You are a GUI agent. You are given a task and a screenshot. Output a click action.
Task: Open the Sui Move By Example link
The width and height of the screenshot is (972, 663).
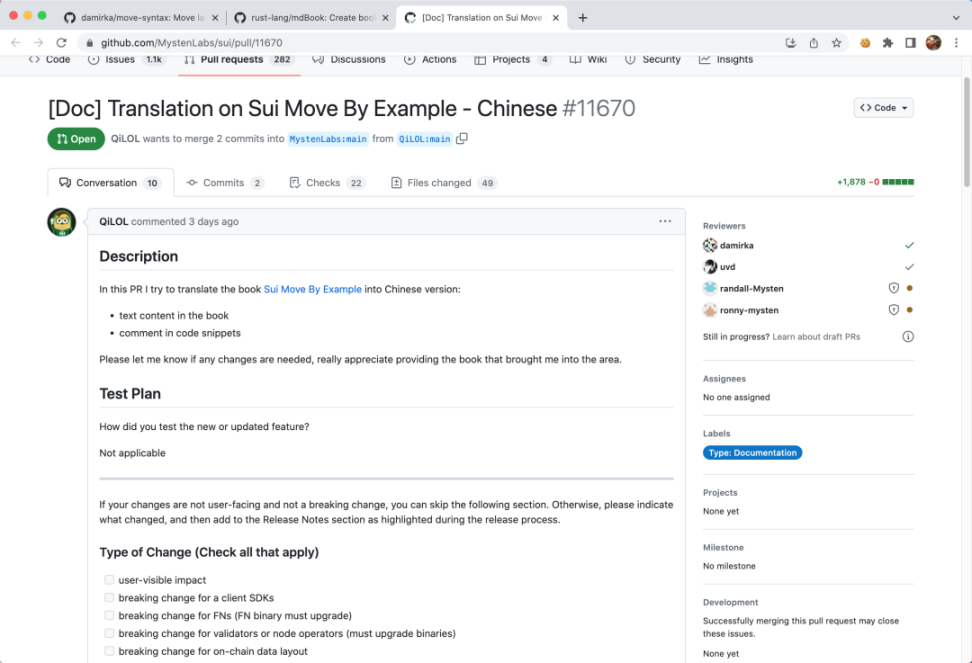click(312, 289)
